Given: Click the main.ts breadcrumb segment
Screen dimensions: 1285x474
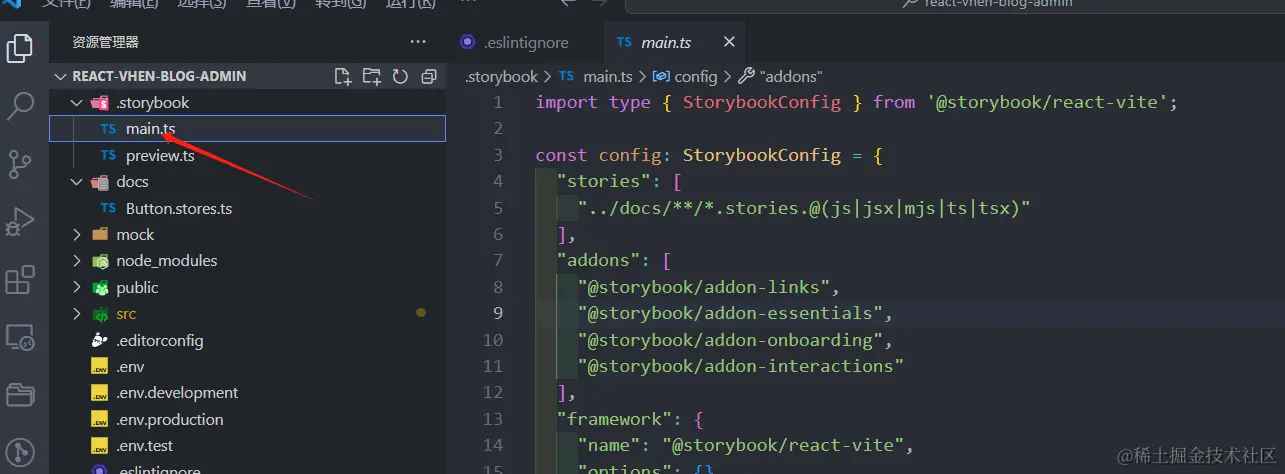Looking at the screenshot, I should click(x=607, y=76).
